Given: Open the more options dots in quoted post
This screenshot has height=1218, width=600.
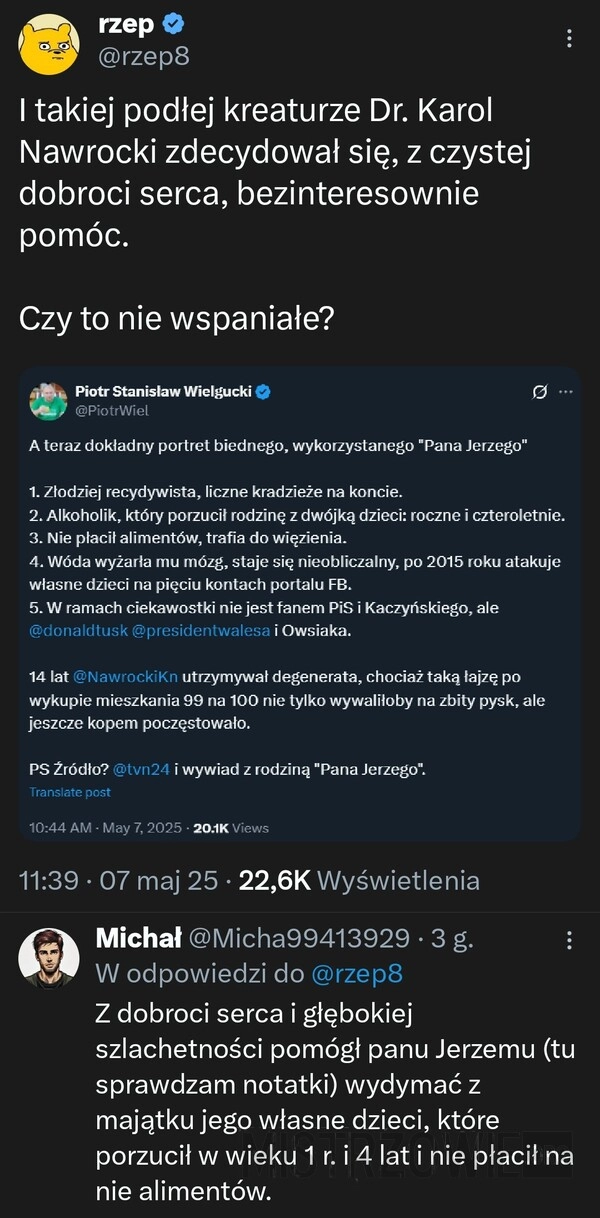Looking at the screenshot, I should (565, 391).
